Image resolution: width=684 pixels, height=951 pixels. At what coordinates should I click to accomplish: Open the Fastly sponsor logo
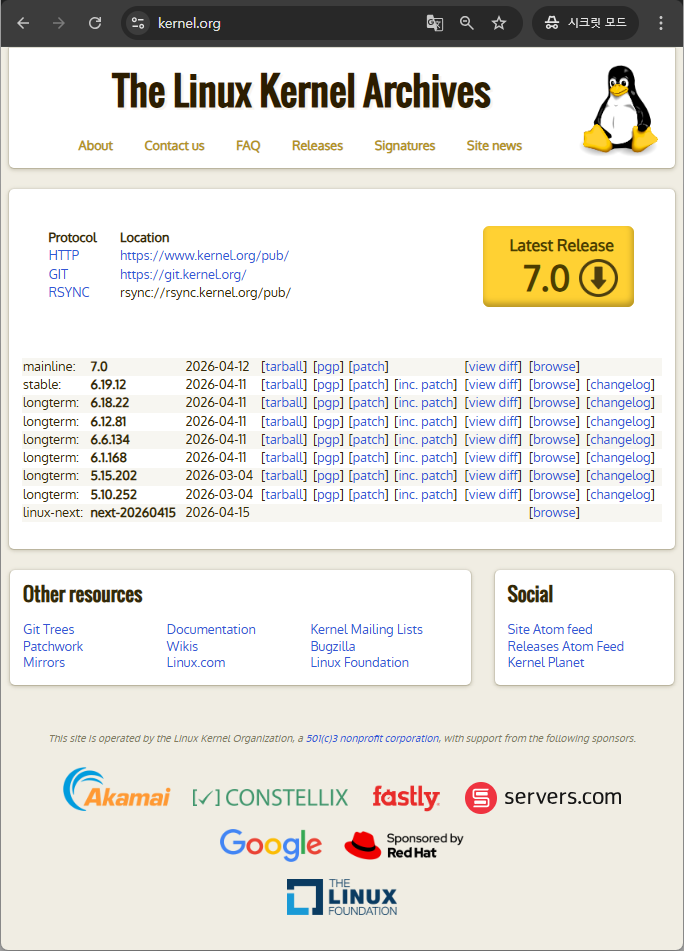click(x=406, y=797)
